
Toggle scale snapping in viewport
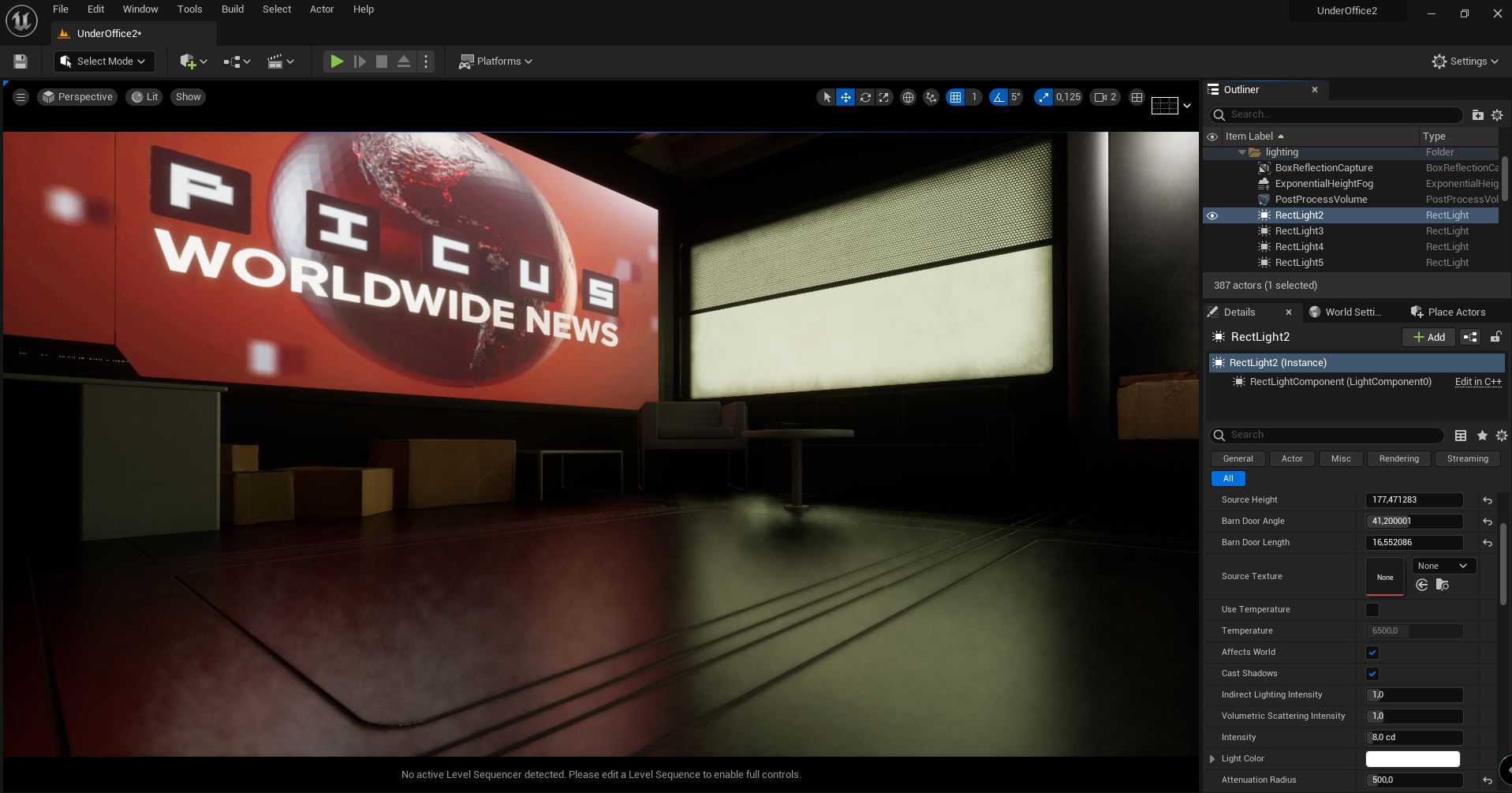click(x=1043, y=97)
